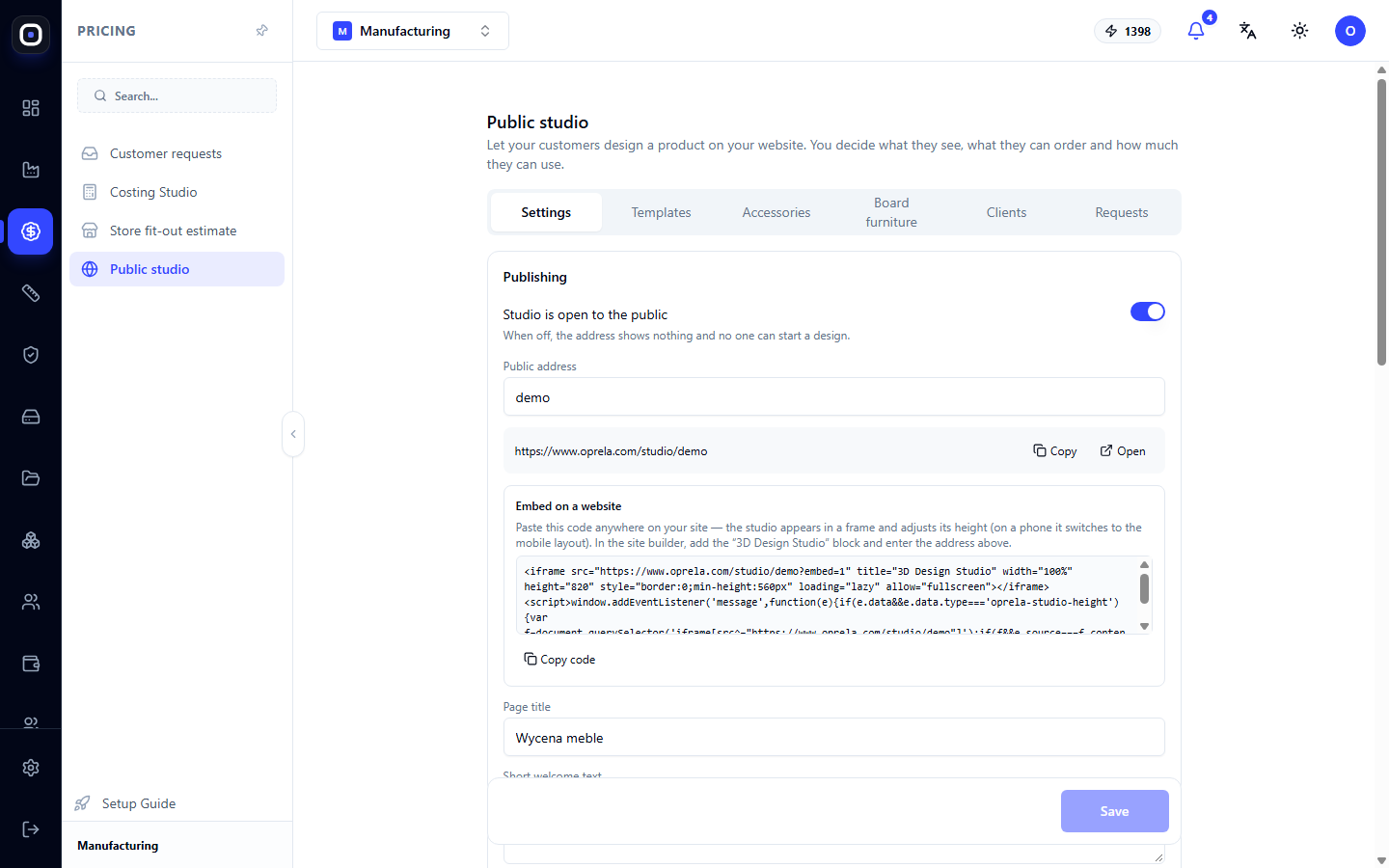Click the Save button
The height and width of the screenshot is (868, 1389).
(x=1115, y=811)
